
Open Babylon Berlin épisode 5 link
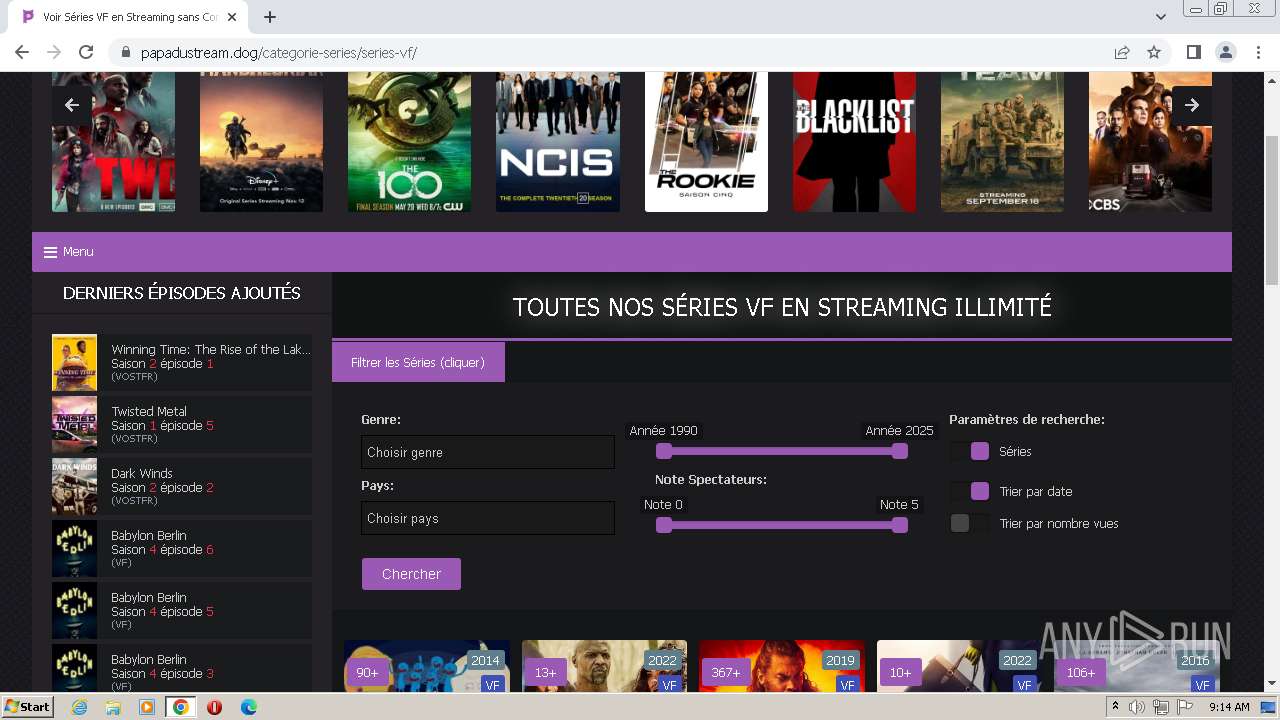click(x=182, y=610)
